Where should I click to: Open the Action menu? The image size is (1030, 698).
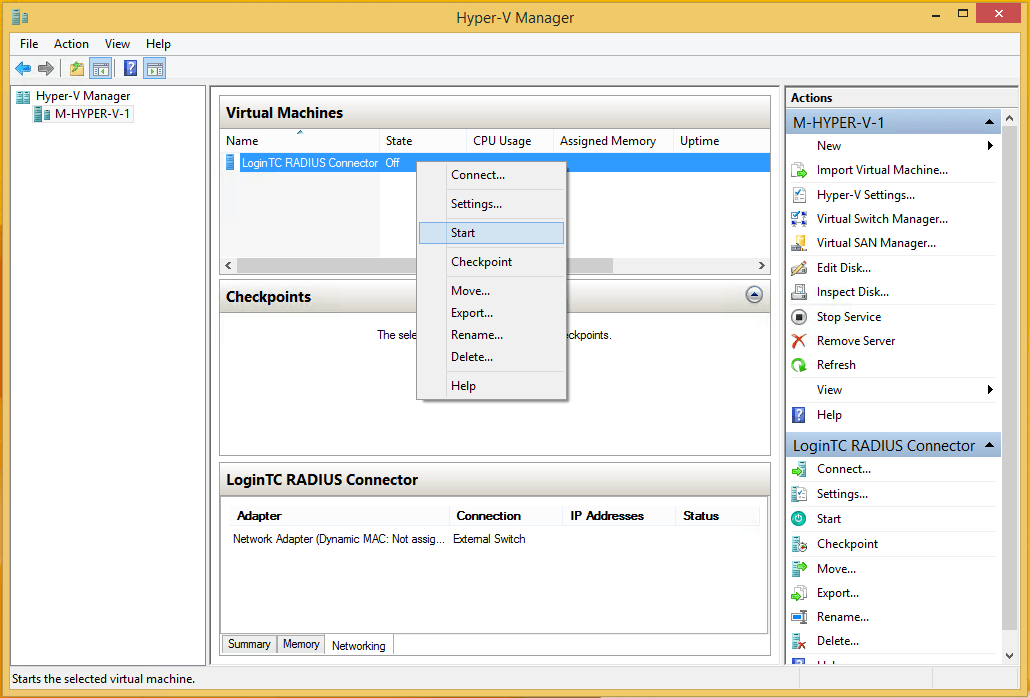71,44
